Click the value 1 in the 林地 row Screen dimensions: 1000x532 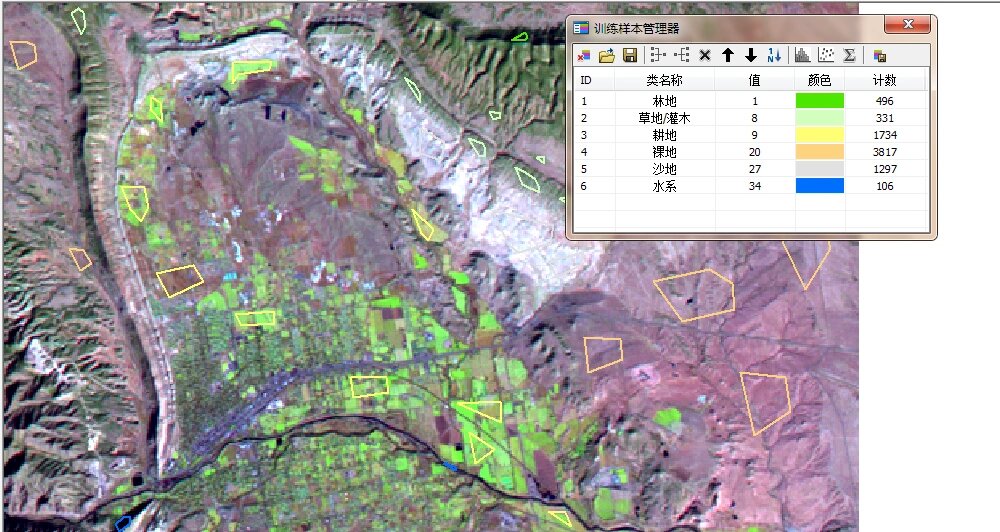pyautogui.click(x=754, y=101)
